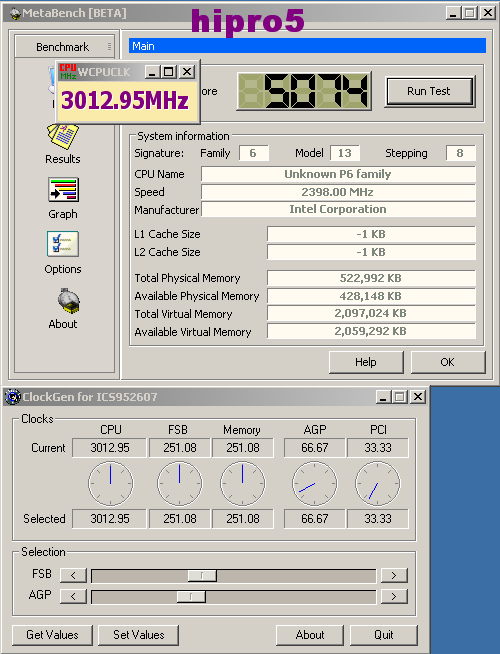
Task: Click the Stepping value field showing 8
Action: 460,153
